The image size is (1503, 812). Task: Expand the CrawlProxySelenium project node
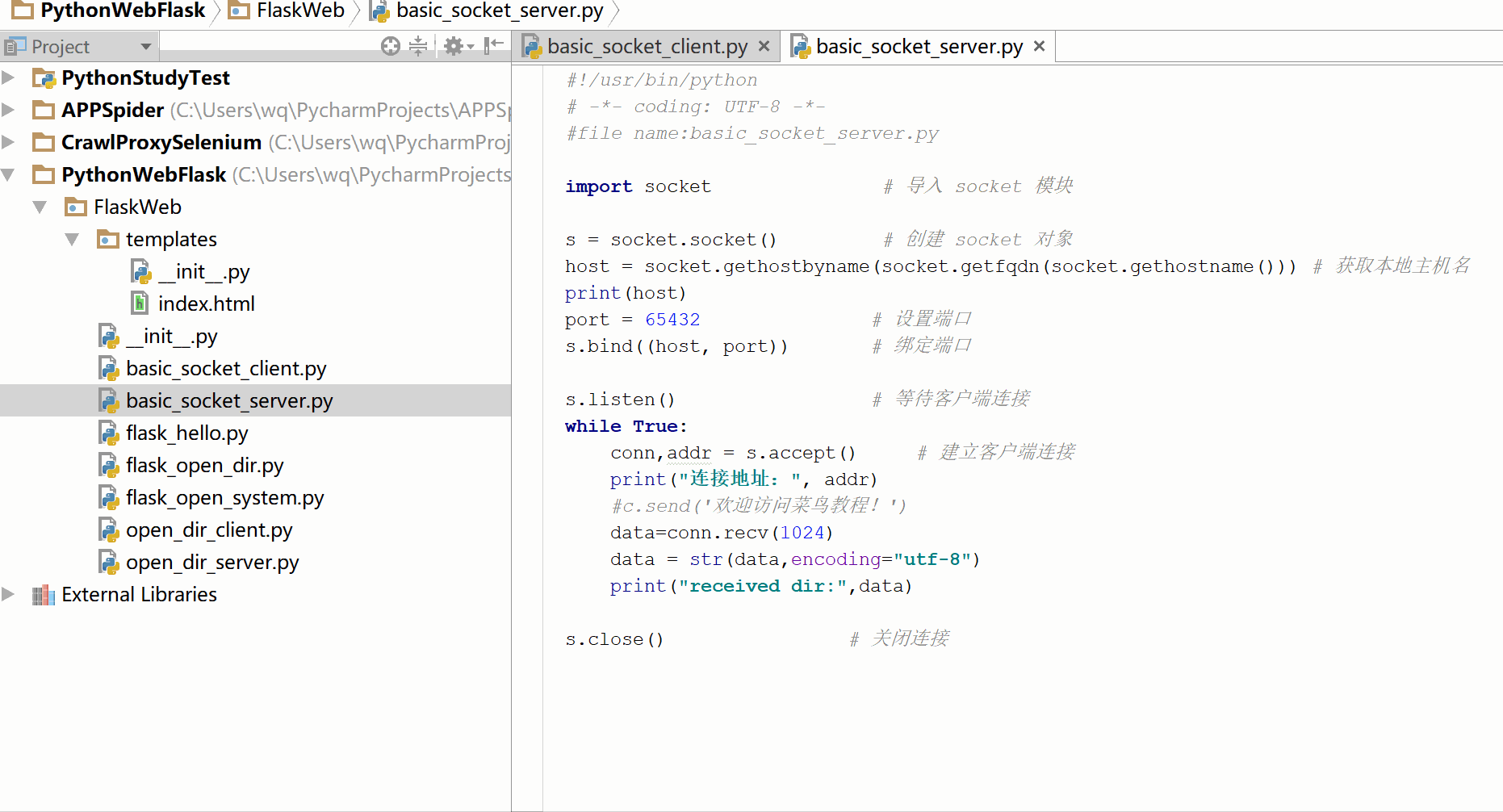click(x=8, y=142)
